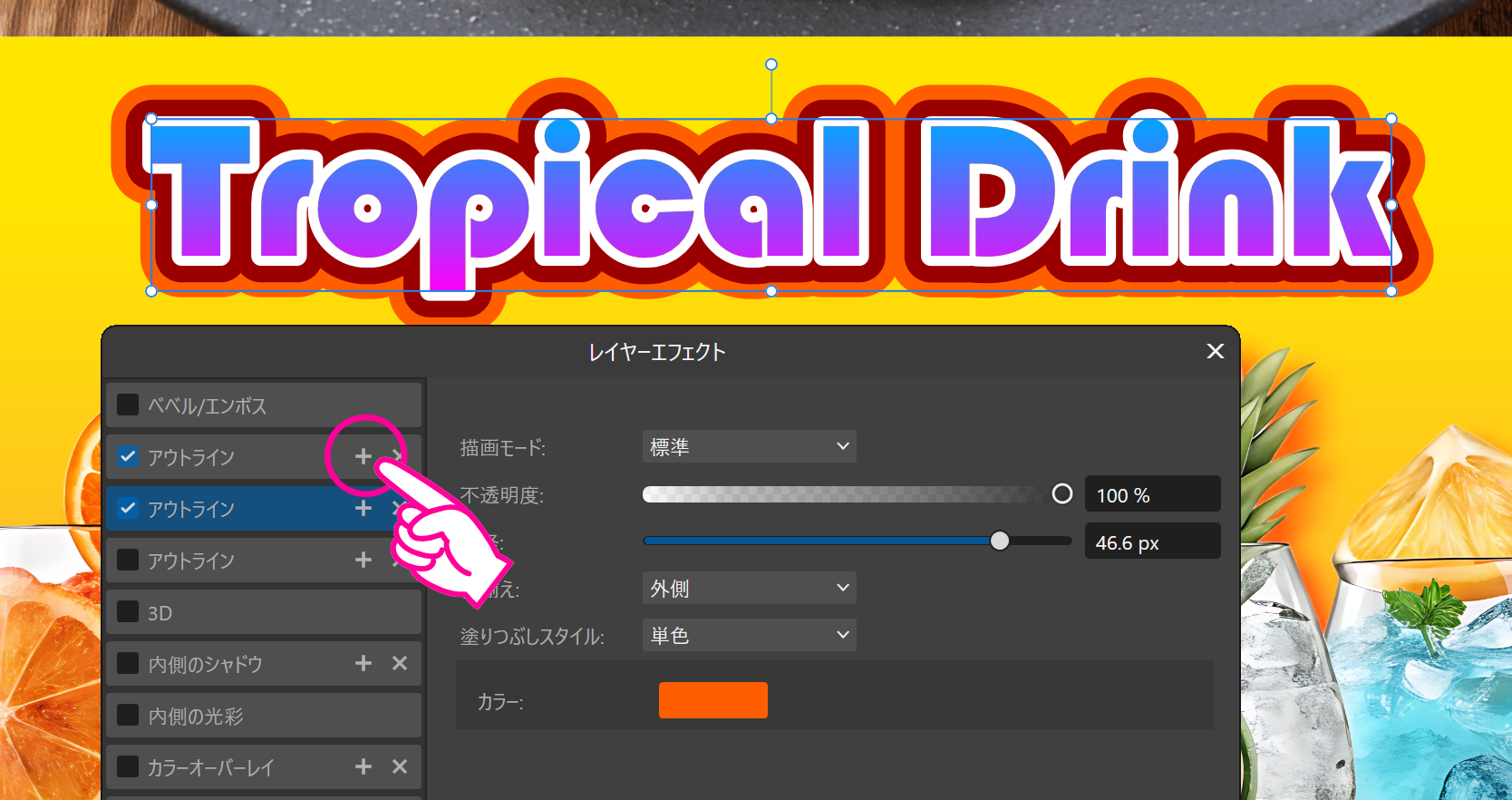
Task: Close the レイヤーエフェクト dialog
Action: click(x=1216, y=351)
